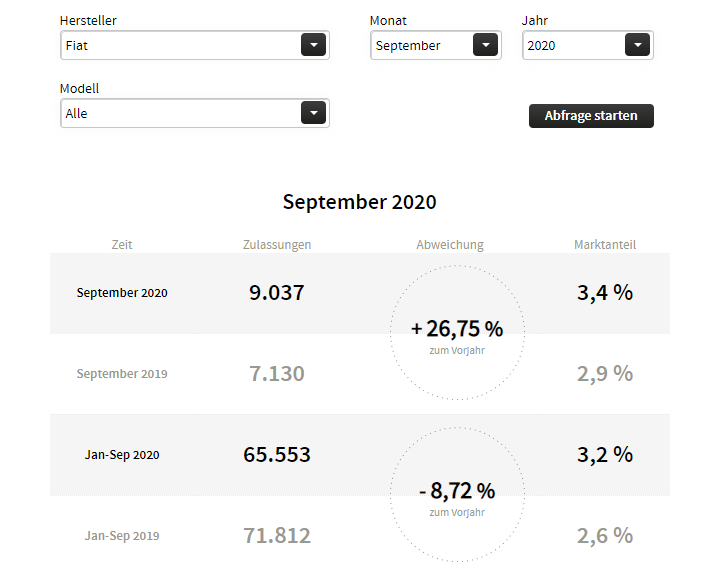Viewport: 716px width, 575px height.
Task: Click the Zeit column header
Action: click(122, 244)
